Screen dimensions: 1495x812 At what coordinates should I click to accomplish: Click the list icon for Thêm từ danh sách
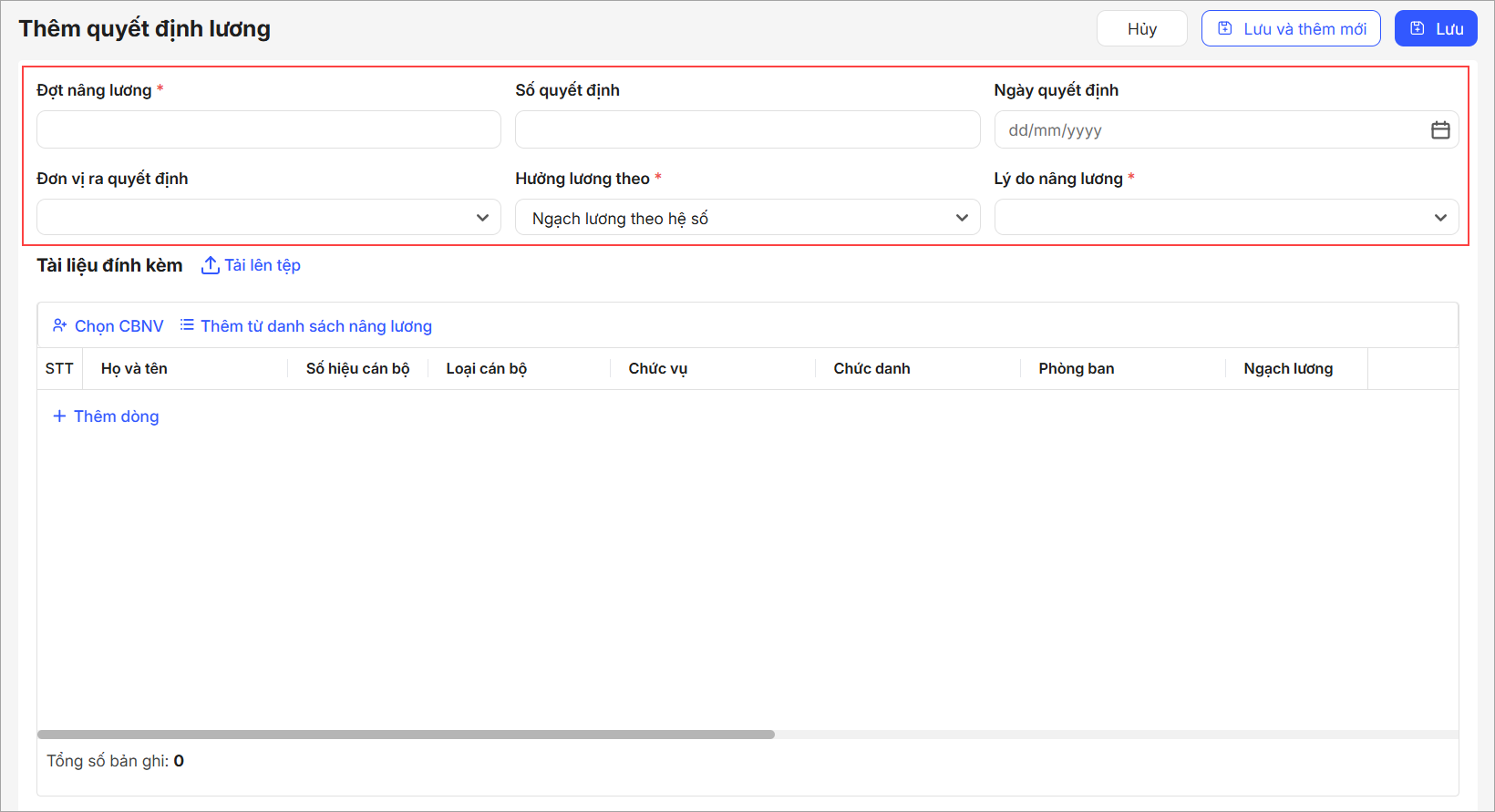(x=187, y=325)
